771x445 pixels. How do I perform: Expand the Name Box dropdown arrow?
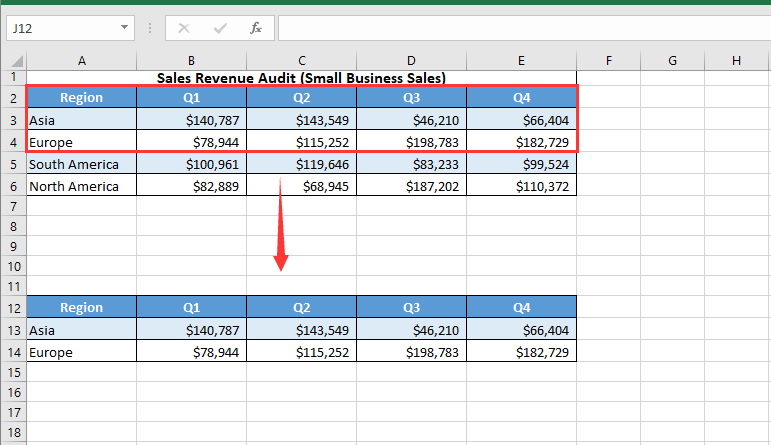tap(124, 28)
